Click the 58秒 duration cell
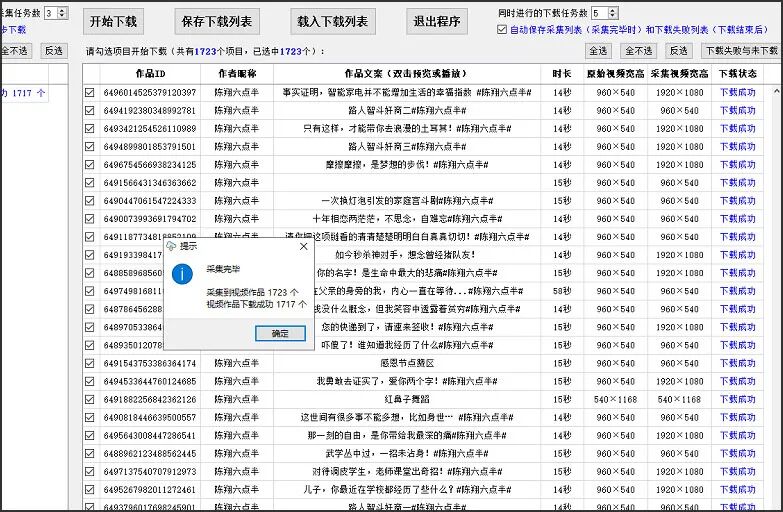 click(x=562, y=291)
